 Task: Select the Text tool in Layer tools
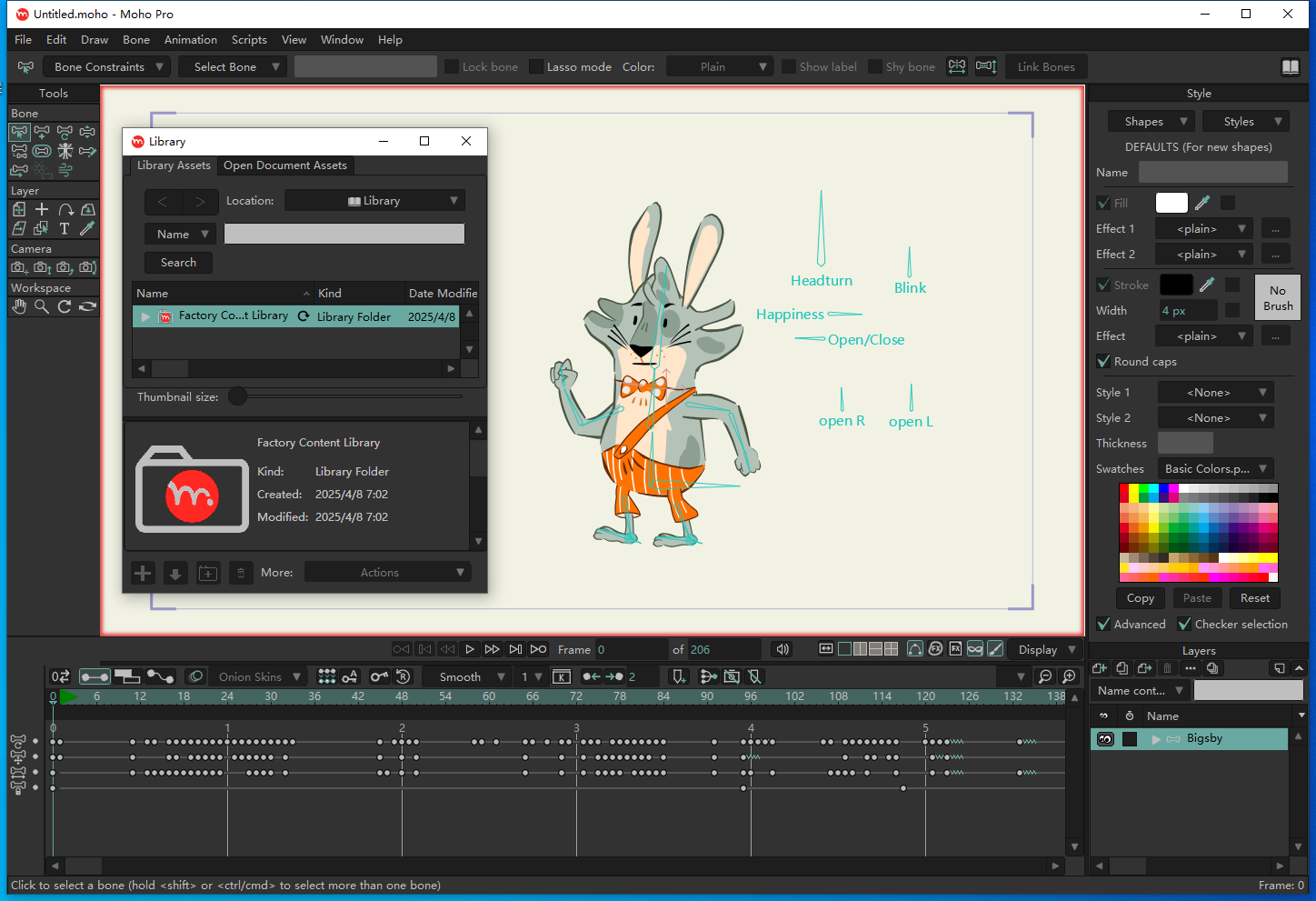pos(65,229)
